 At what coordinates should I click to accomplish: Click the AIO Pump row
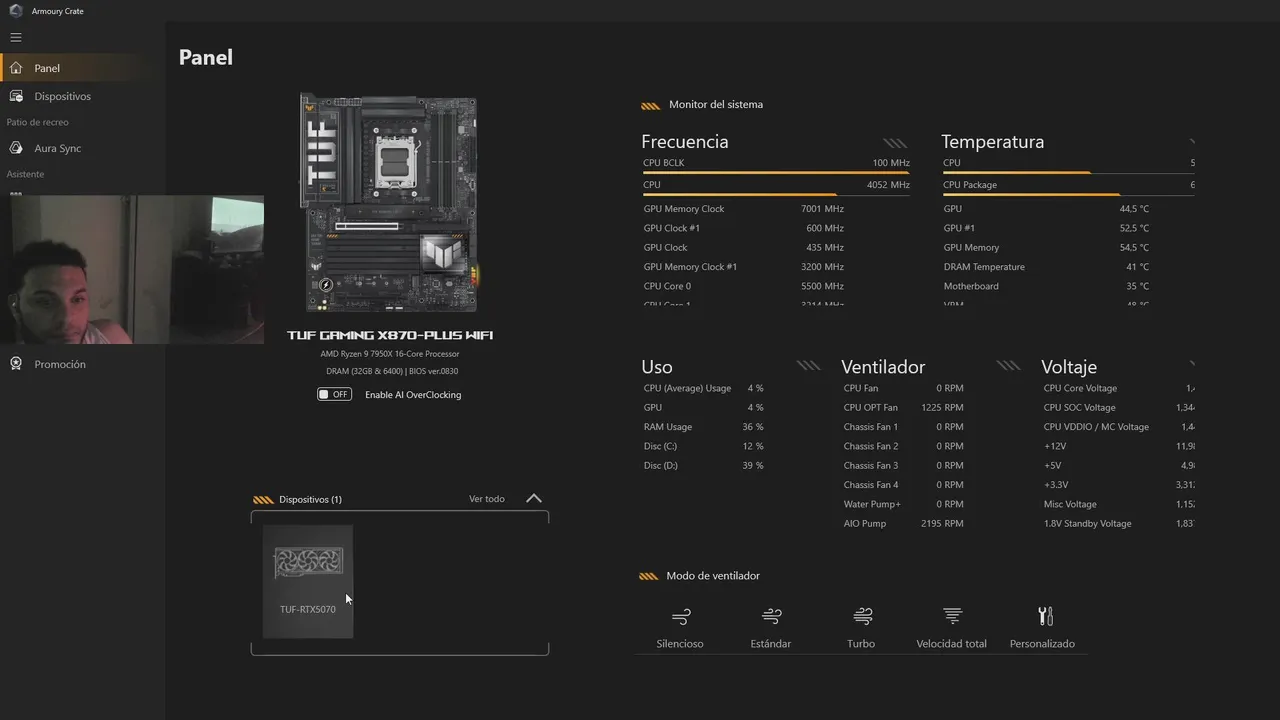coord(904,523)
